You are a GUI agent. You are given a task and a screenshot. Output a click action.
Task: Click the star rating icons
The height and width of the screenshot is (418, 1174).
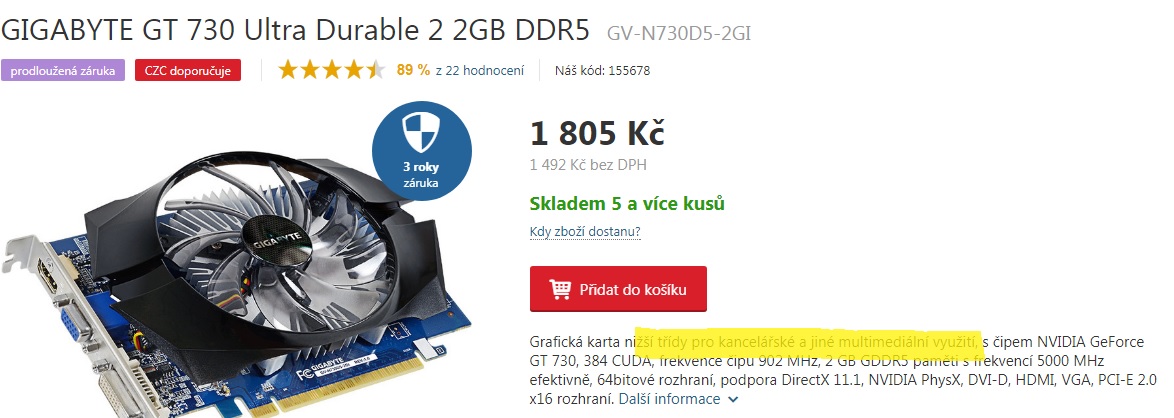332,70
